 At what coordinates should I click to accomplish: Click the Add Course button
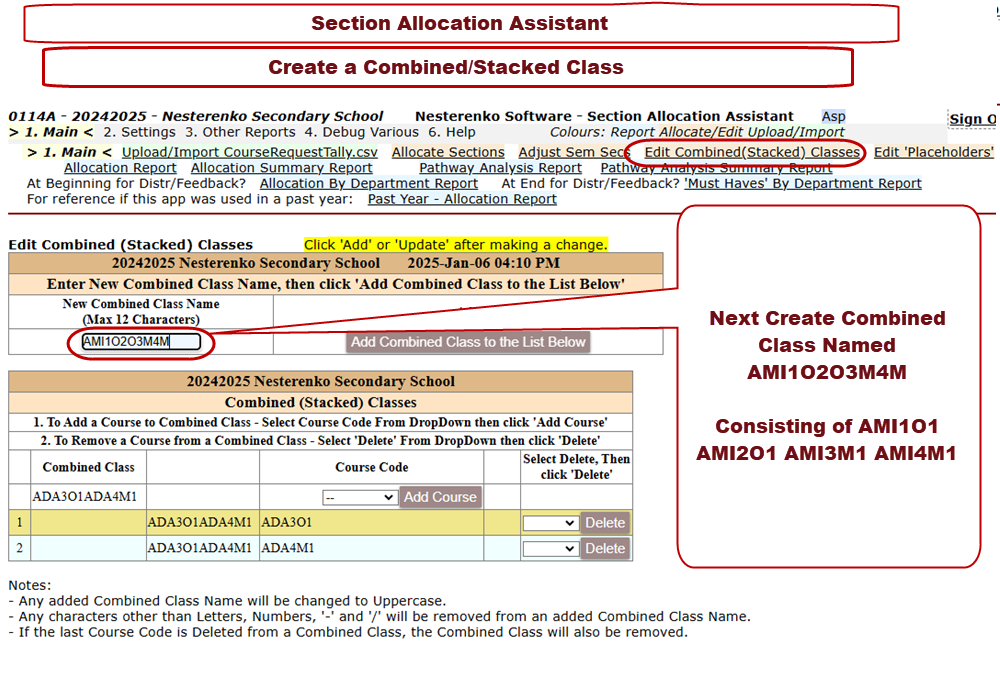(x=440, y=497)
